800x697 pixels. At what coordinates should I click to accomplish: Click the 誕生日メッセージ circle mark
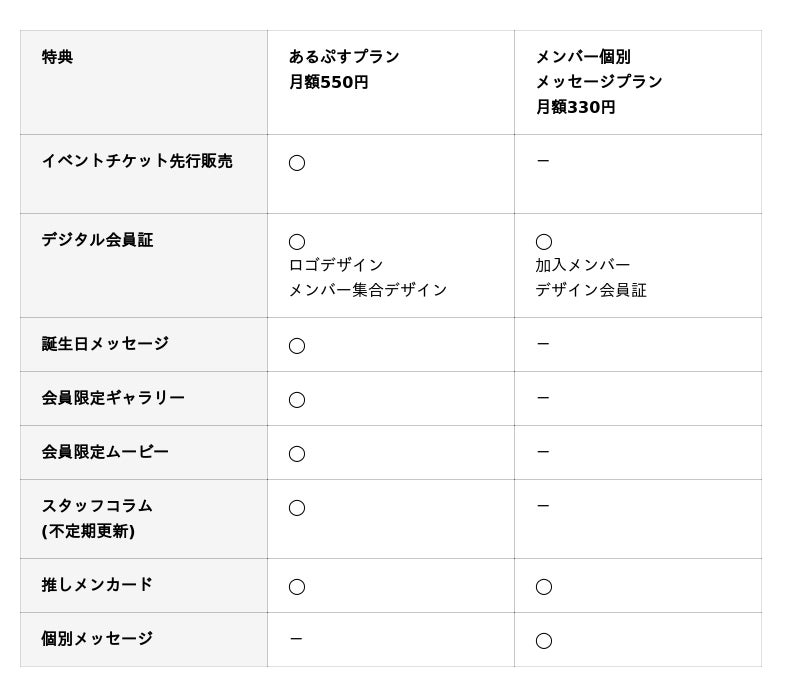click(x=297, y=346)
